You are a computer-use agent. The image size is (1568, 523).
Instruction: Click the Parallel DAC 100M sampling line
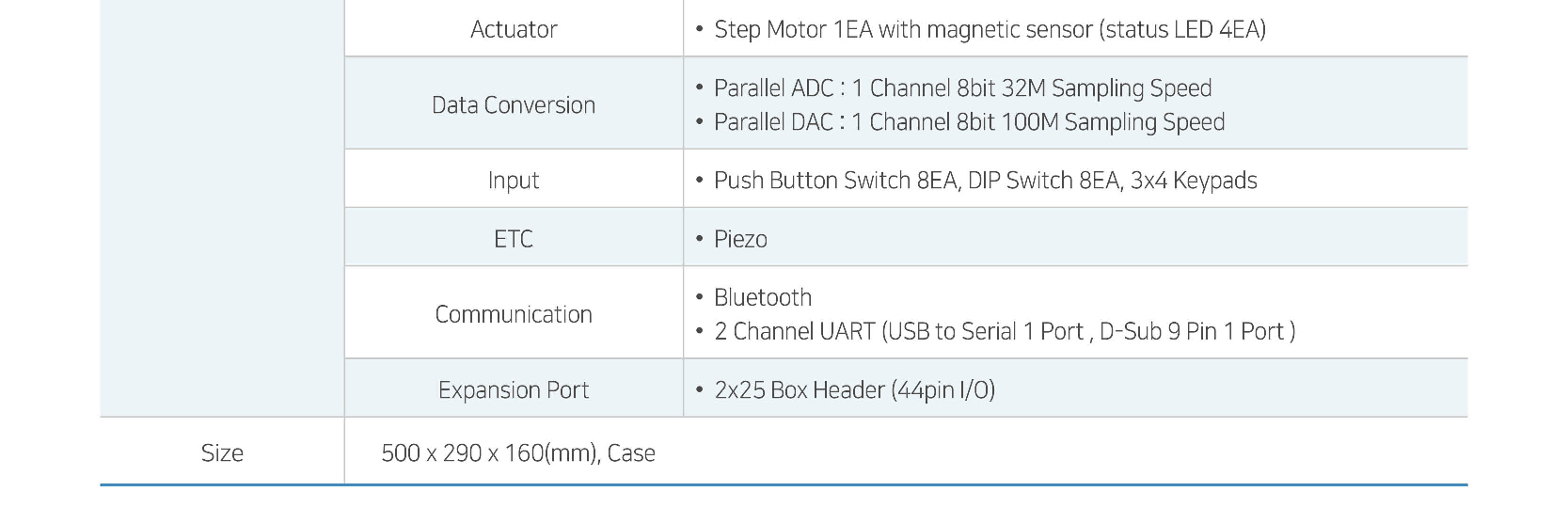click(x=969, y=122)
